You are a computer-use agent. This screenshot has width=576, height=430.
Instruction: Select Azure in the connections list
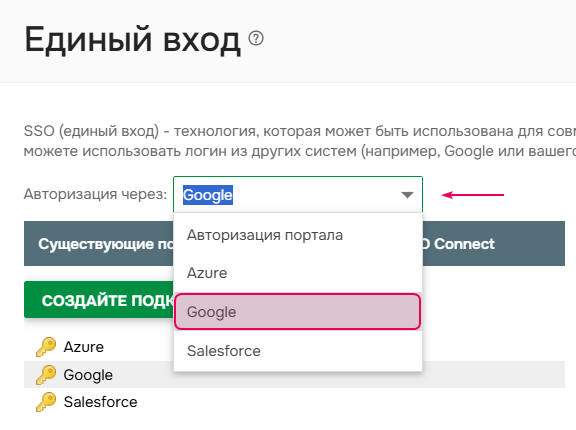click(x=83, y=347)
